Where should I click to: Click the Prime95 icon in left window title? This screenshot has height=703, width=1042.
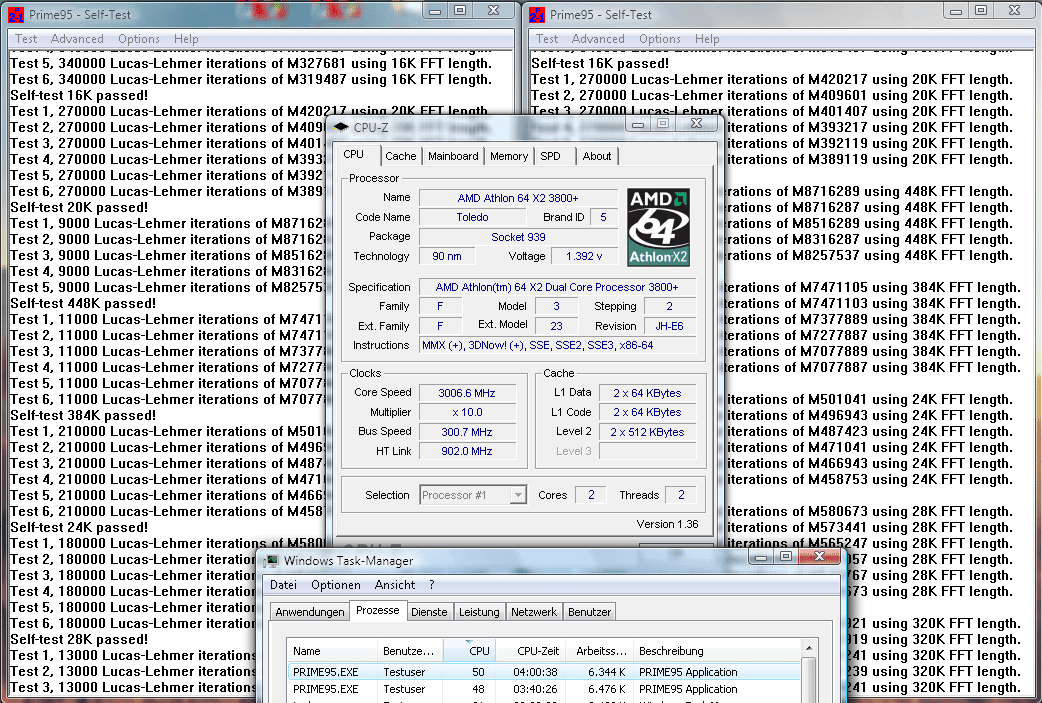click(15, 15)
